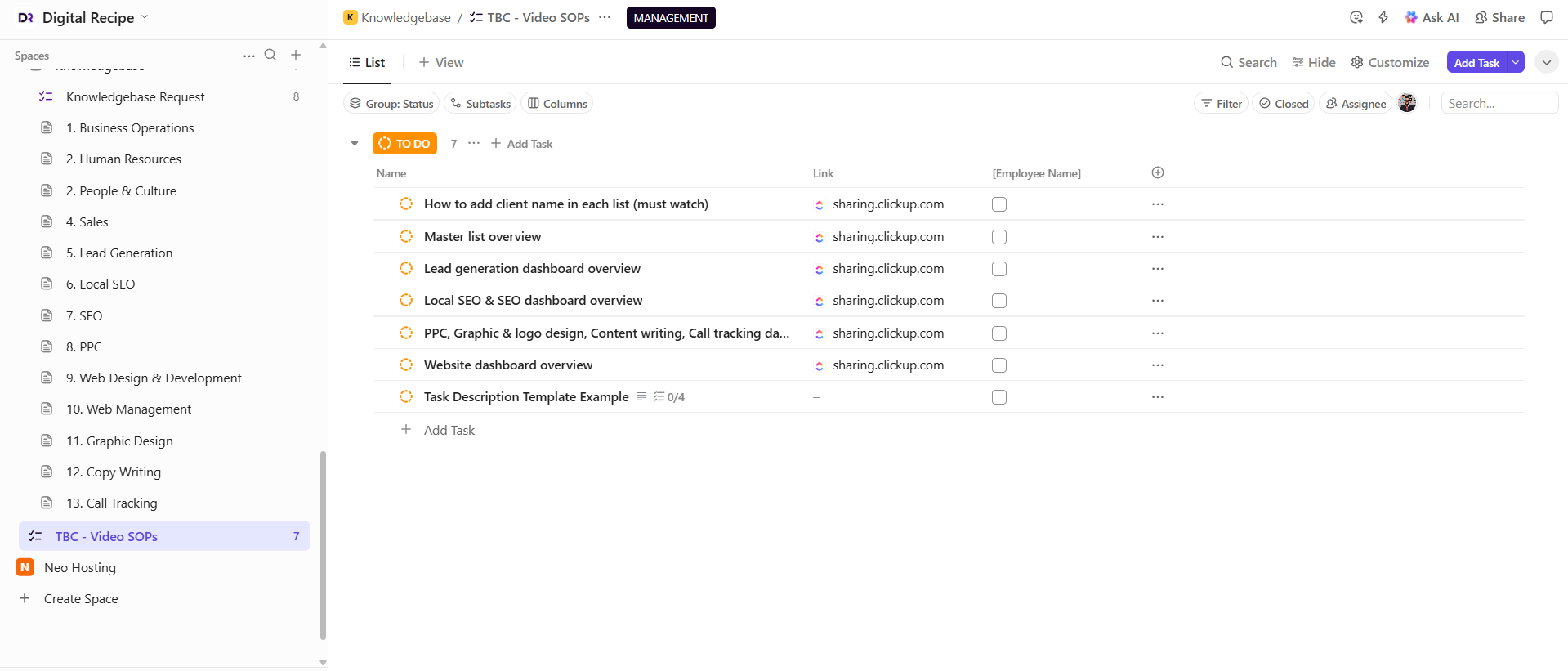The image size is (1568, 671).
Task: Click the TO DO status color badge
Action: pyautogui.click(x=404, y=143)
